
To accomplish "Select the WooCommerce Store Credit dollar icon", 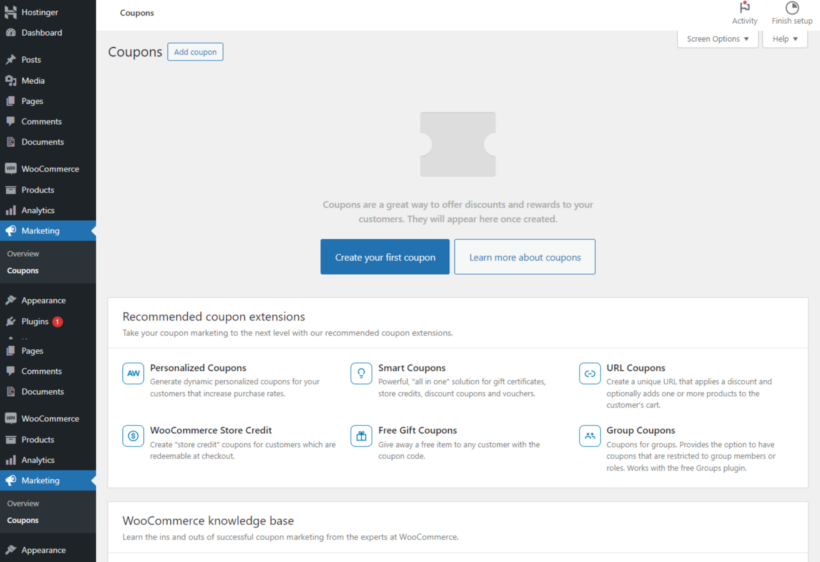I will click(x=133, y=436).
